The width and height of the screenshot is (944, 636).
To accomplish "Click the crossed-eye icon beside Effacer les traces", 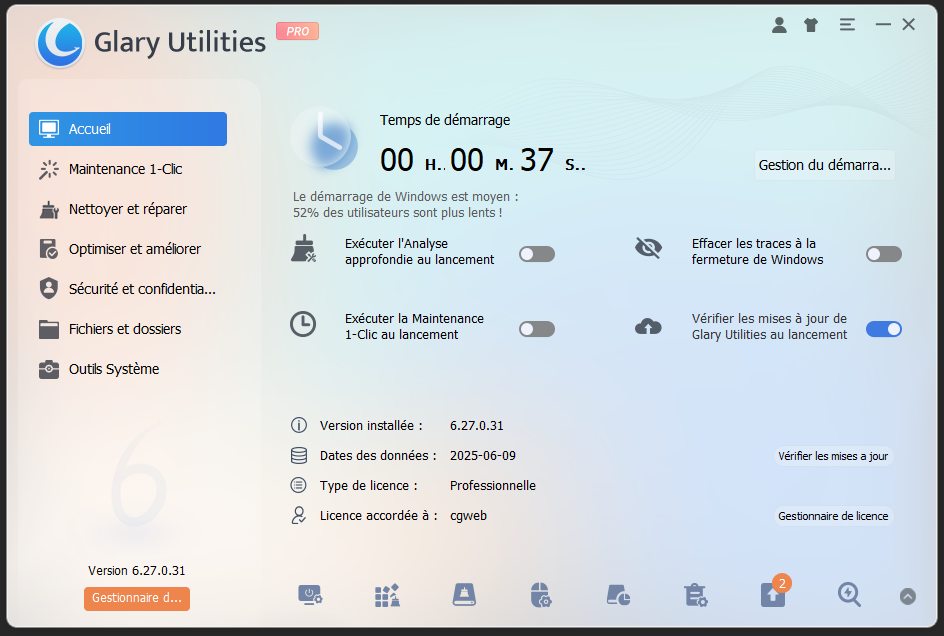I will (648, 248).
